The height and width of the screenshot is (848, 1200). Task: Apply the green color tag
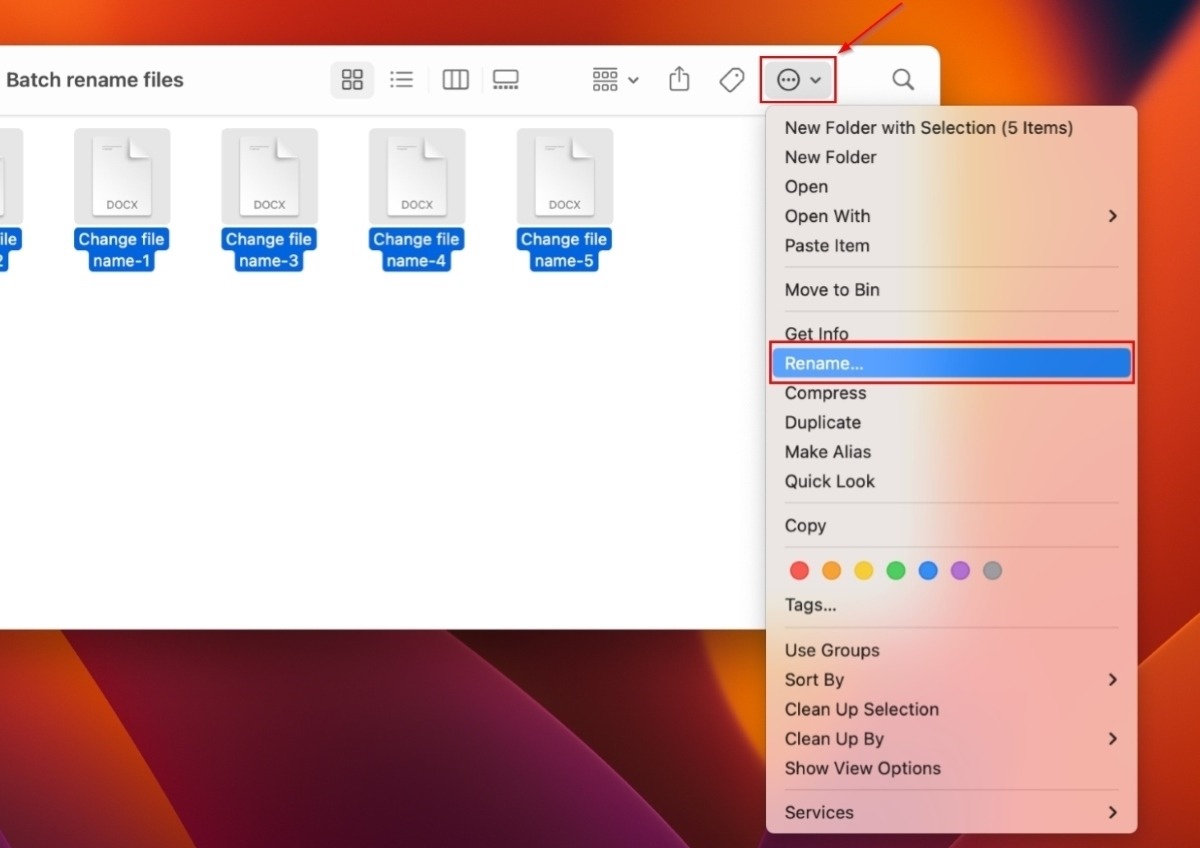(896, 570)
